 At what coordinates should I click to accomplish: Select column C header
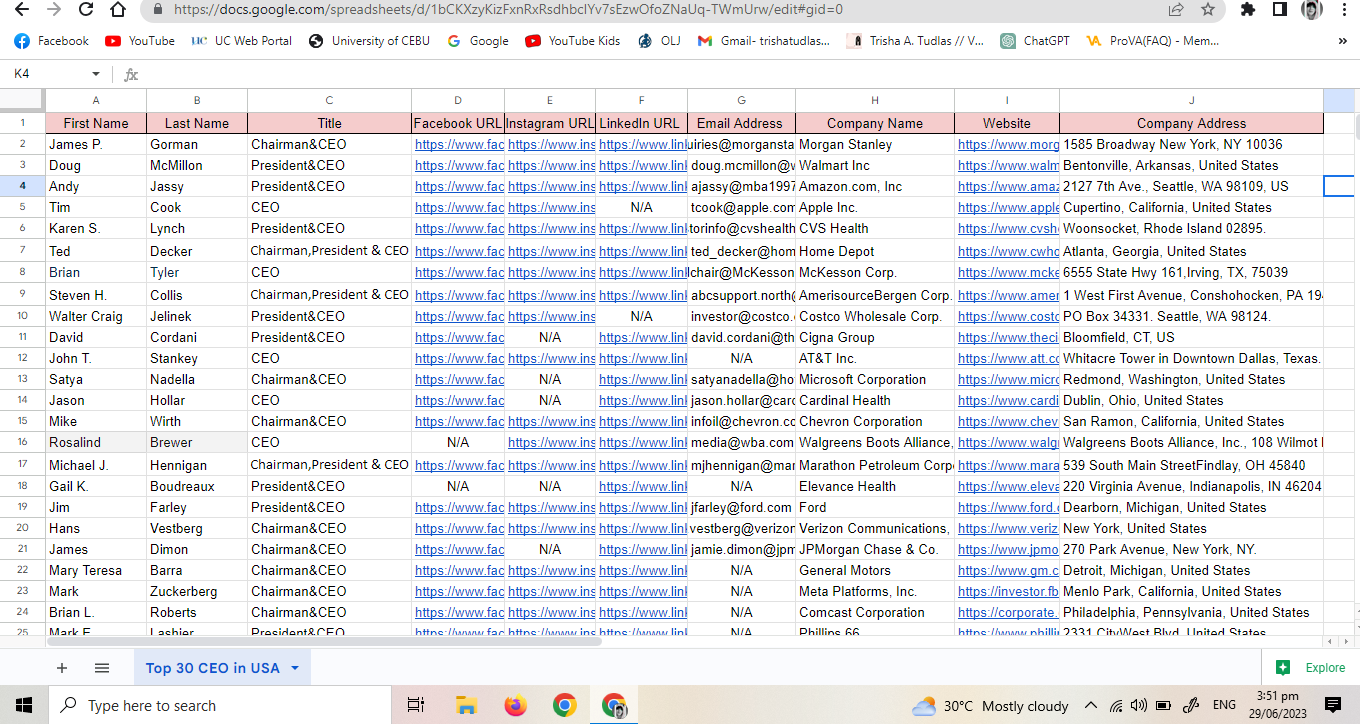coord(329,100)
